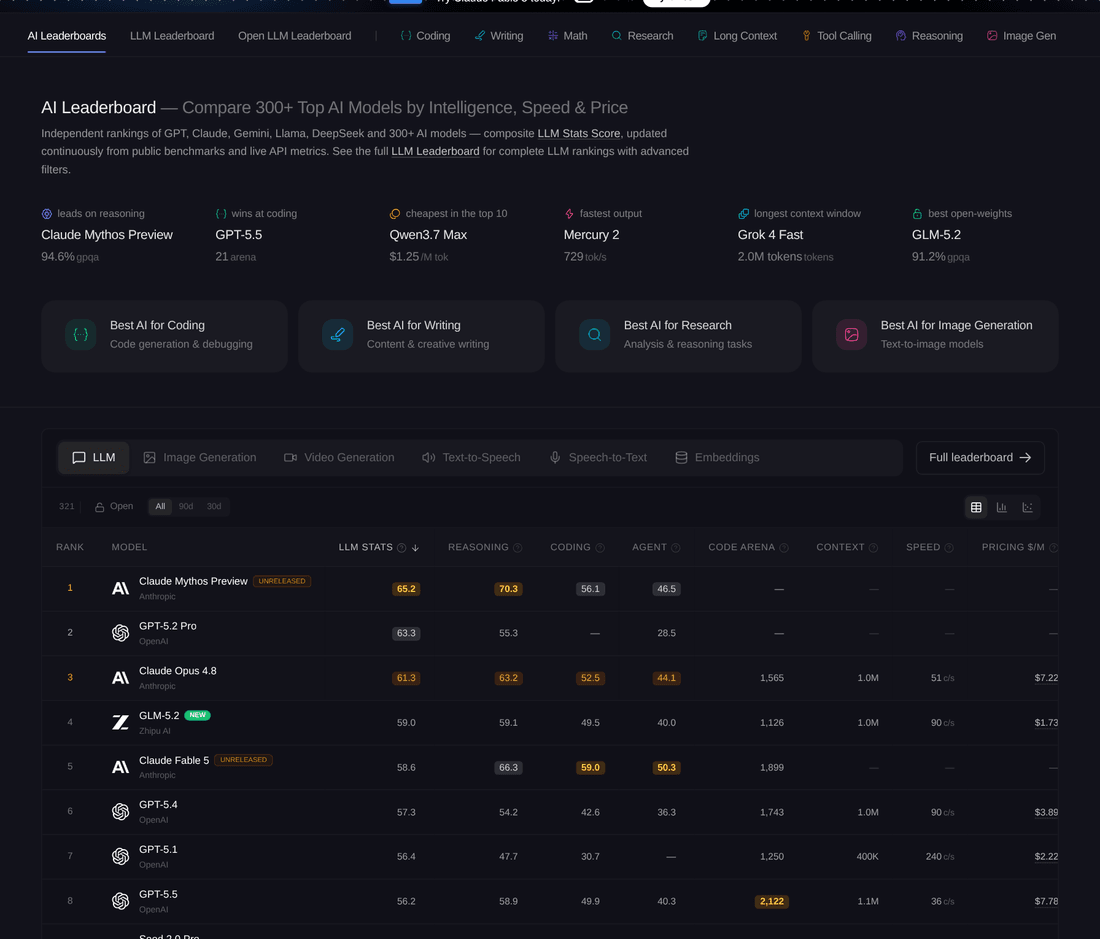
Task: Click the OpenAI logo for GPT-5.1
Action: point(121,856)
